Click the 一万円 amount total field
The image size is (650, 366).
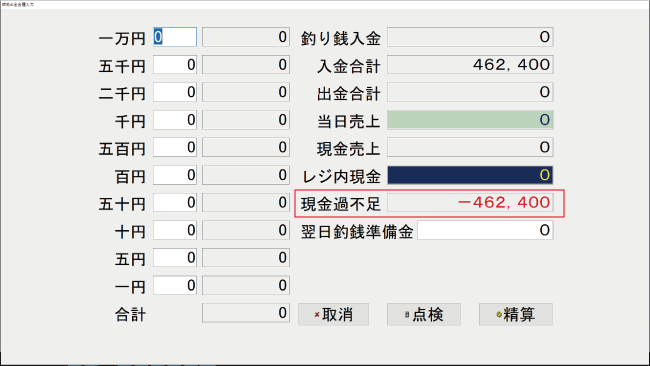pyautogui.click(x=246, y=37)
